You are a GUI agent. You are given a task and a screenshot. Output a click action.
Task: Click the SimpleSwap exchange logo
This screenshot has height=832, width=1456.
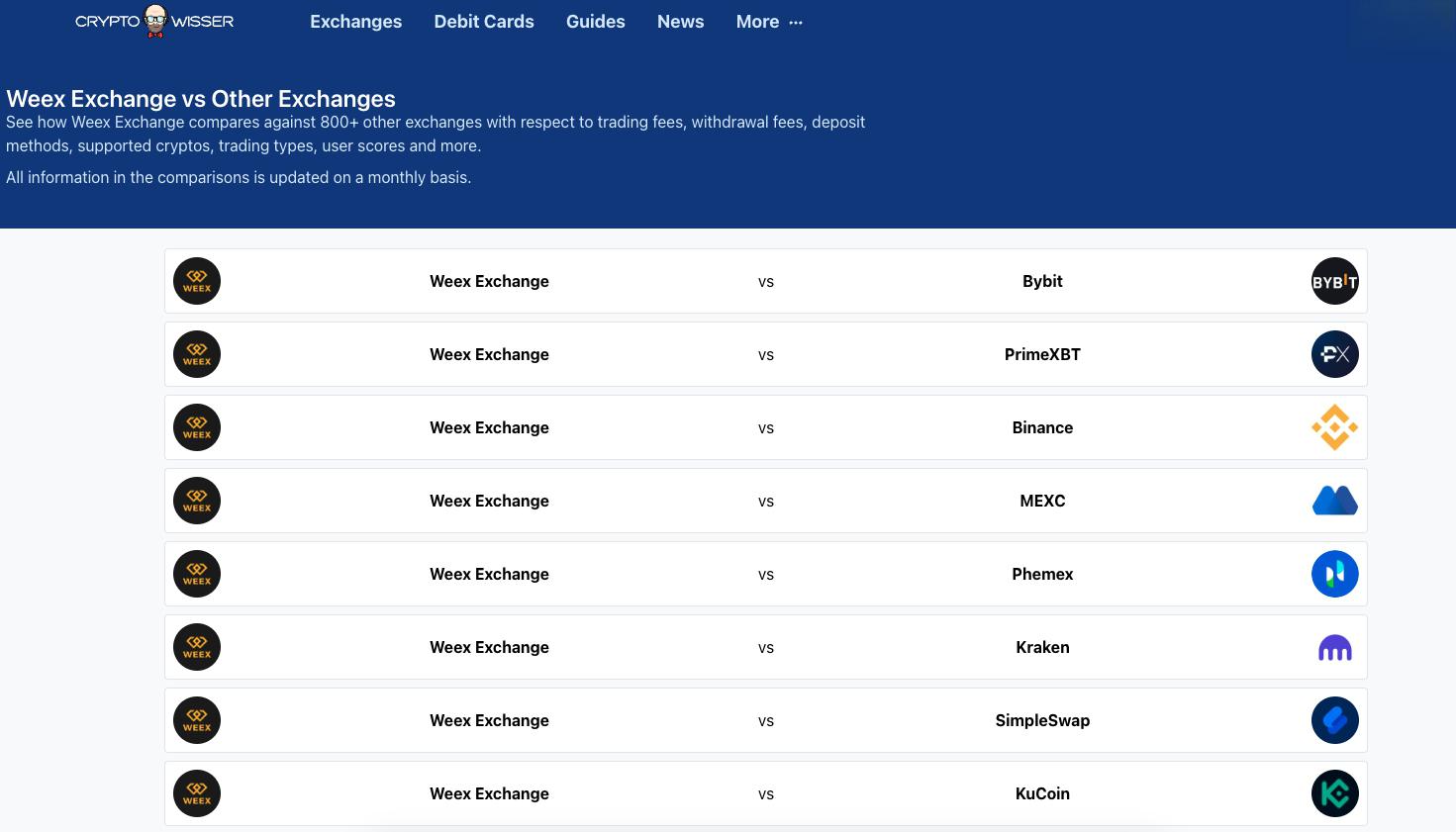[1334, 720]
